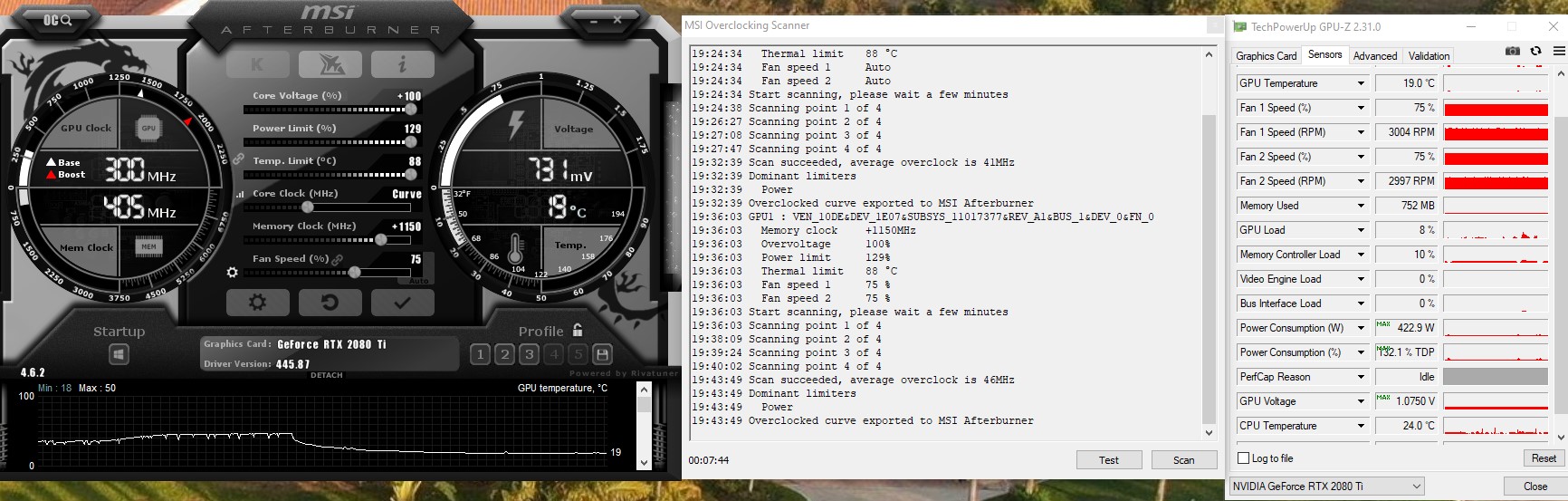Open PerfCap Reason sensor dropdown
The height and width of the screenshot is (501, 1568).
click(1361, 377)
